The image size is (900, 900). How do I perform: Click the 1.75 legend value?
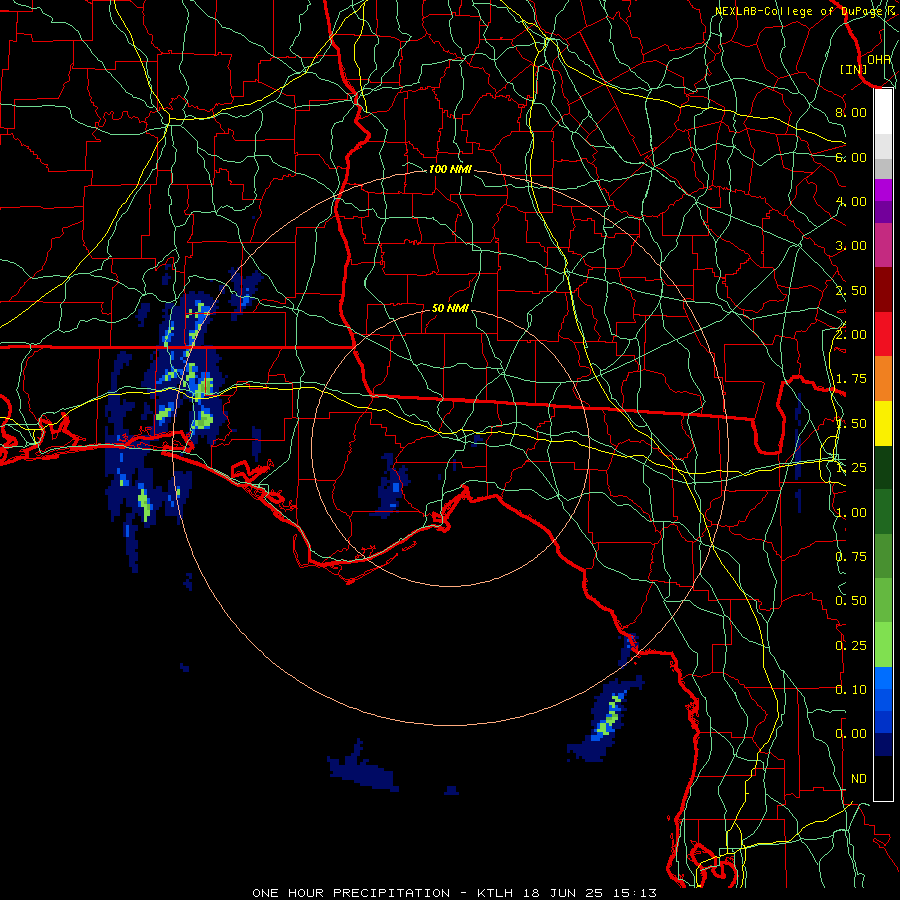point(851,379)
